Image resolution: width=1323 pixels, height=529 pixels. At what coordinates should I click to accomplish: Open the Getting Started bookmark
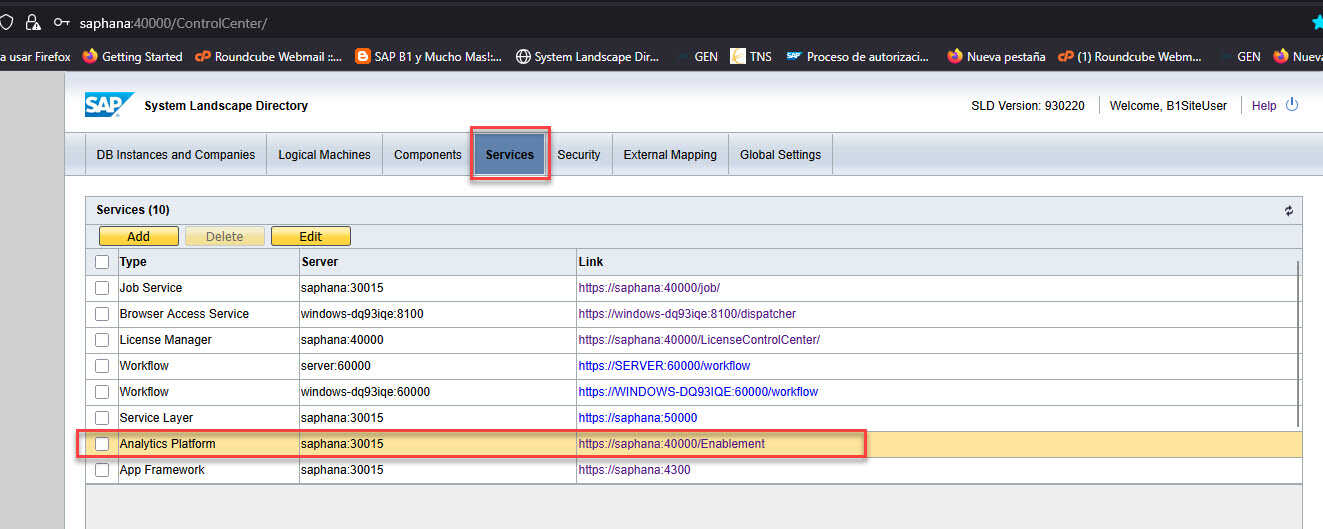tap(132, 57)
